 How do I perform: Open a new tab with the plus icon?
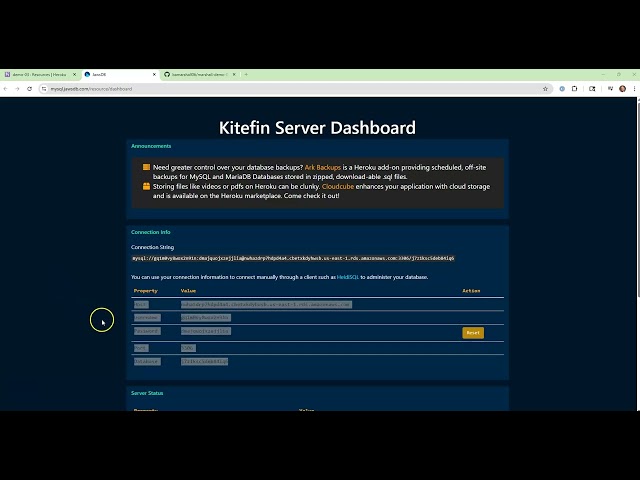tap(246, 74)
